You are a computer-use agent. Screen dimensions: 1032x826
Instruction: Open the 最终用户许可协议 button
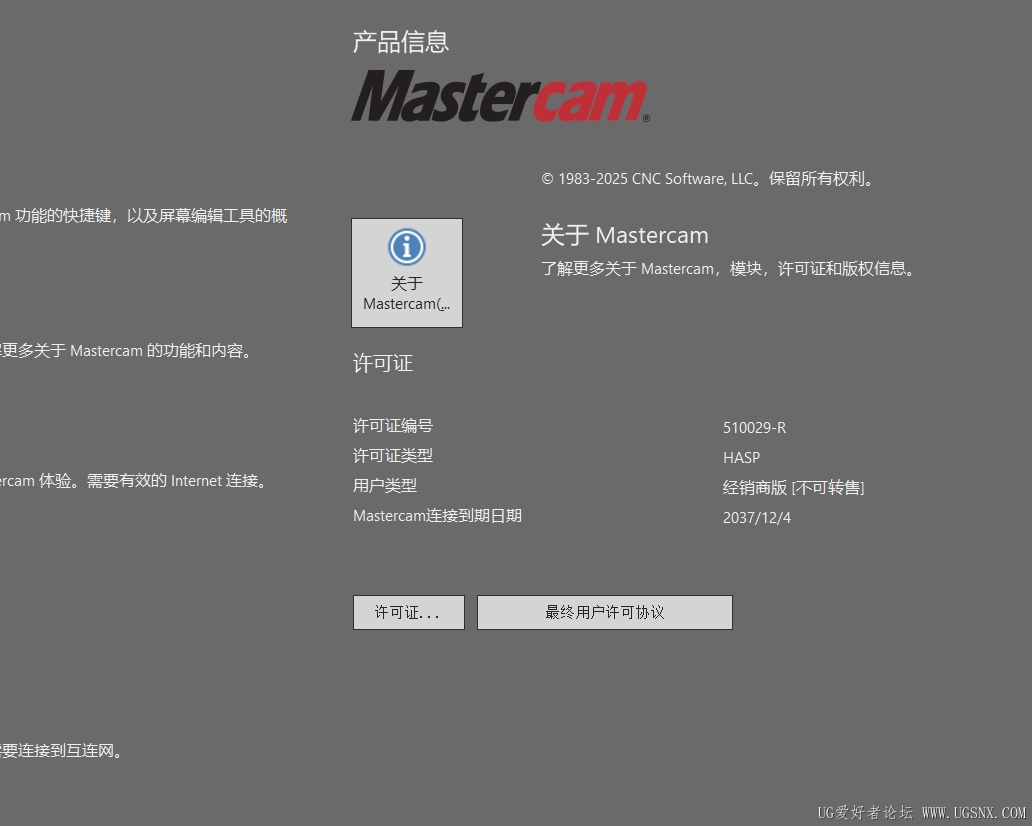tap(605, 612)
